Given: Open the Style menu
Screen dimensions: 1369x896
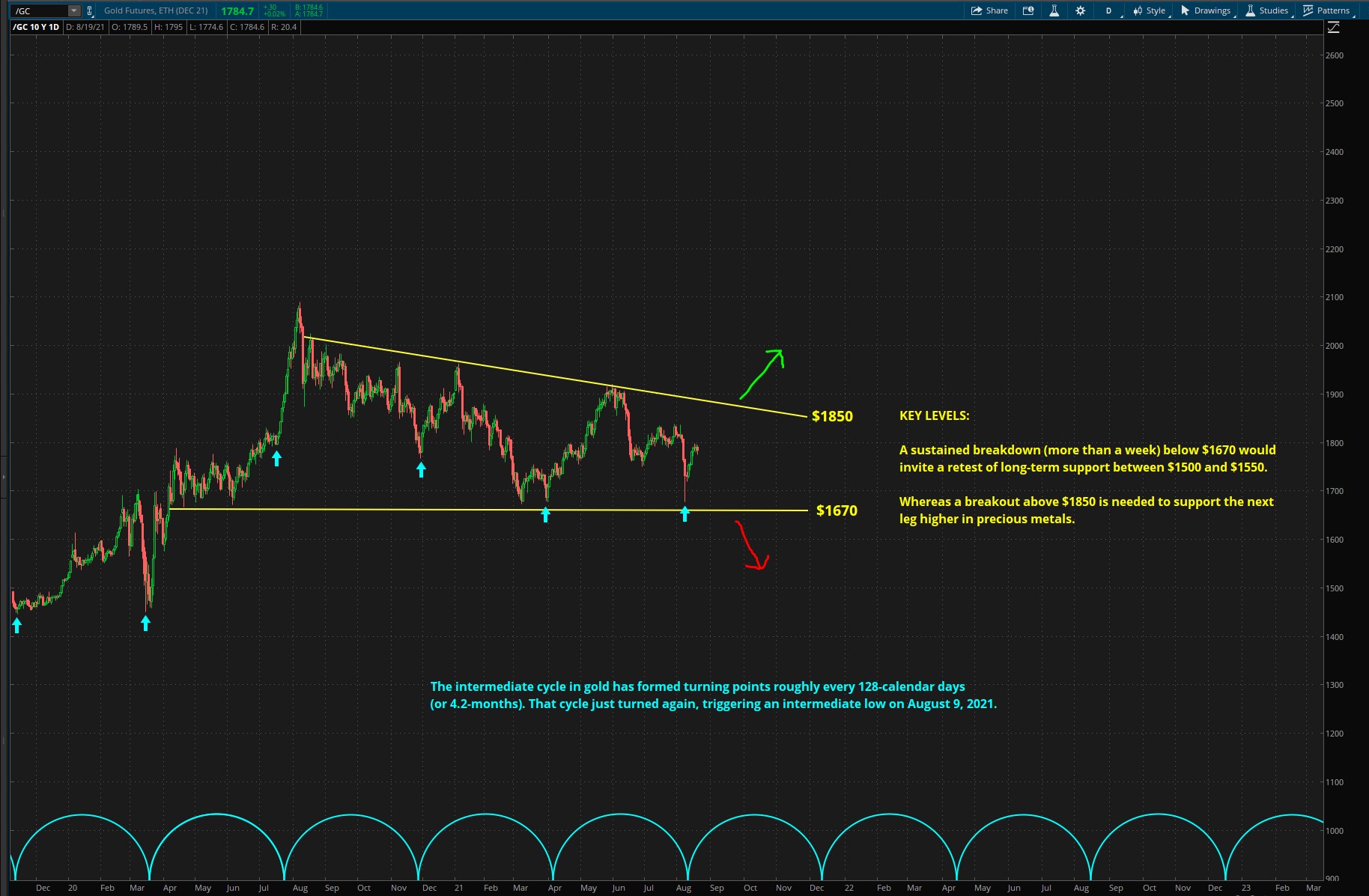Looking at the screenshot, I should (1150, 10).
